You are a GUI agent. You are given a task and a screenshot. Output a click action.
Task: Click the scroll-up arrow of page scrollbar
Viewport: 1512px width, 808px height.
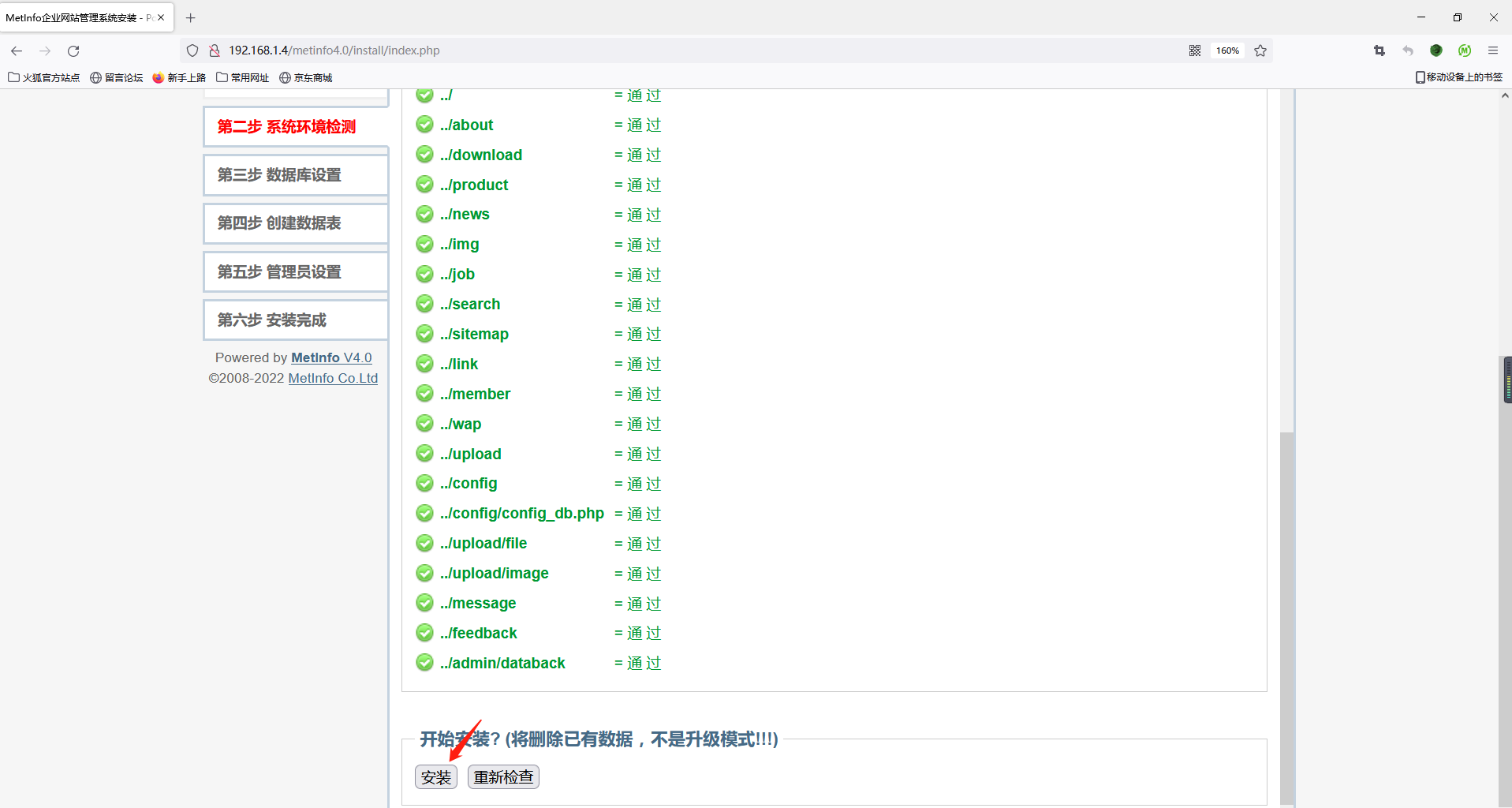pos(1505,95)
